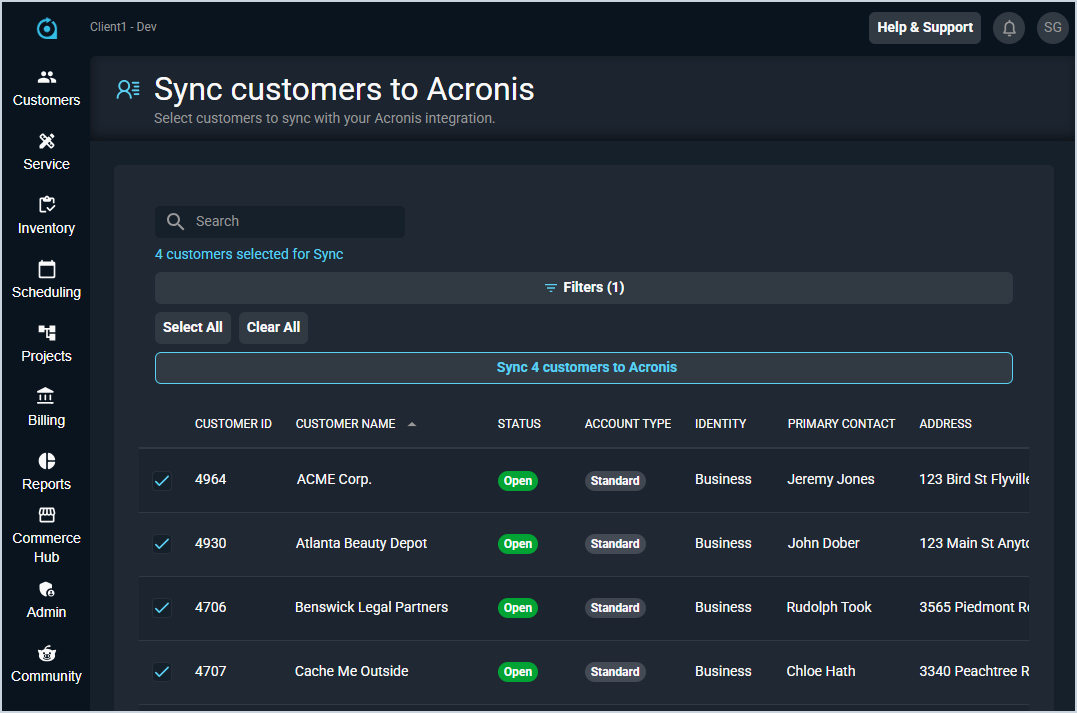Toggle the Benswick Legal Partners checkbox
The width and height of the screenshot is (1077, 713).
[162, 608]
